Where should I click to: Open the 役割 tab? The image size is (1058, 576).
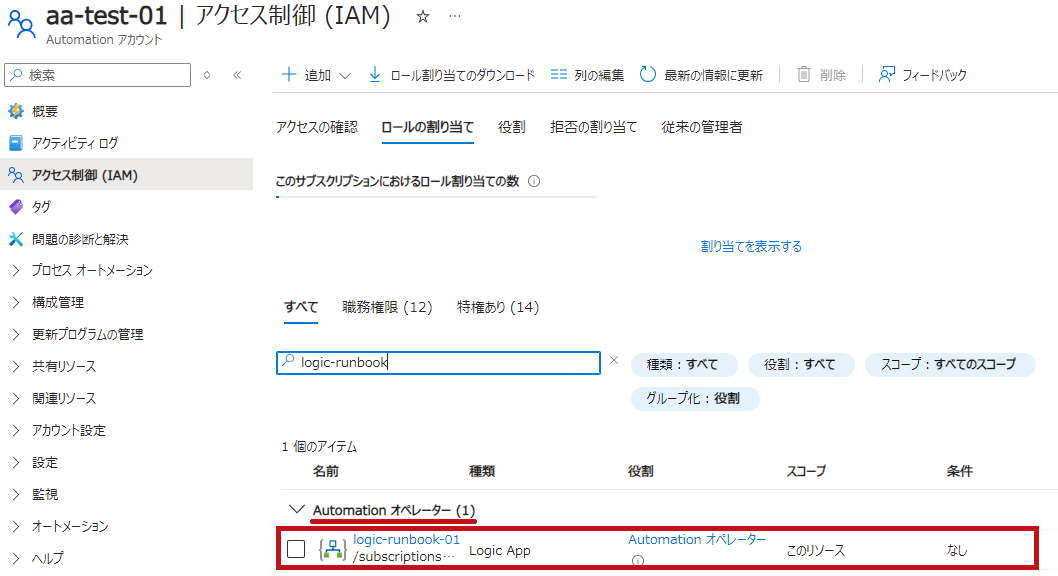[x=511, y=127]
